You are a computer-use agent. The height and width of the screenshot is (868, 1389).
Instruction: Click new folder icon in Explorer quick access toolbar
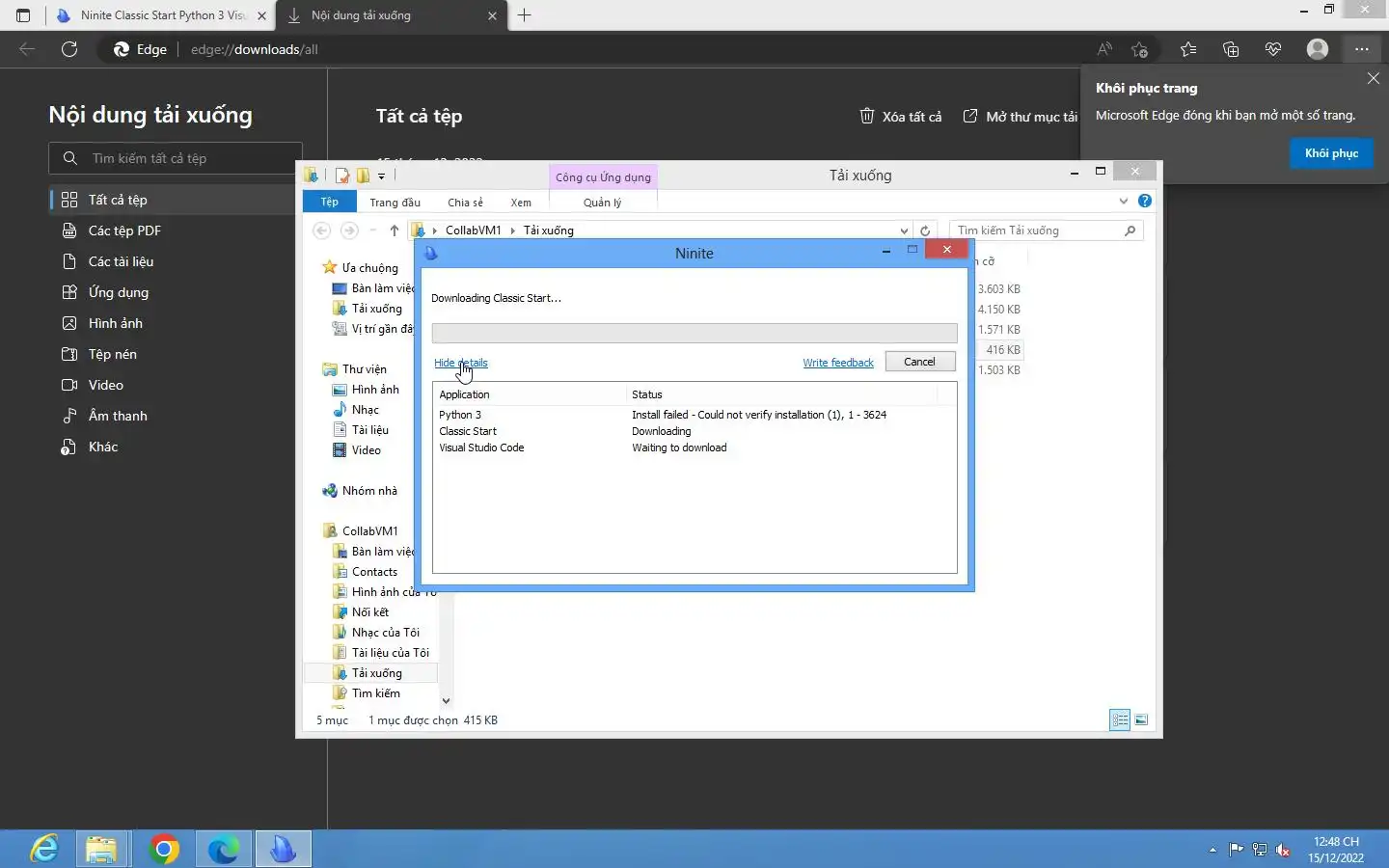(363, 176)
